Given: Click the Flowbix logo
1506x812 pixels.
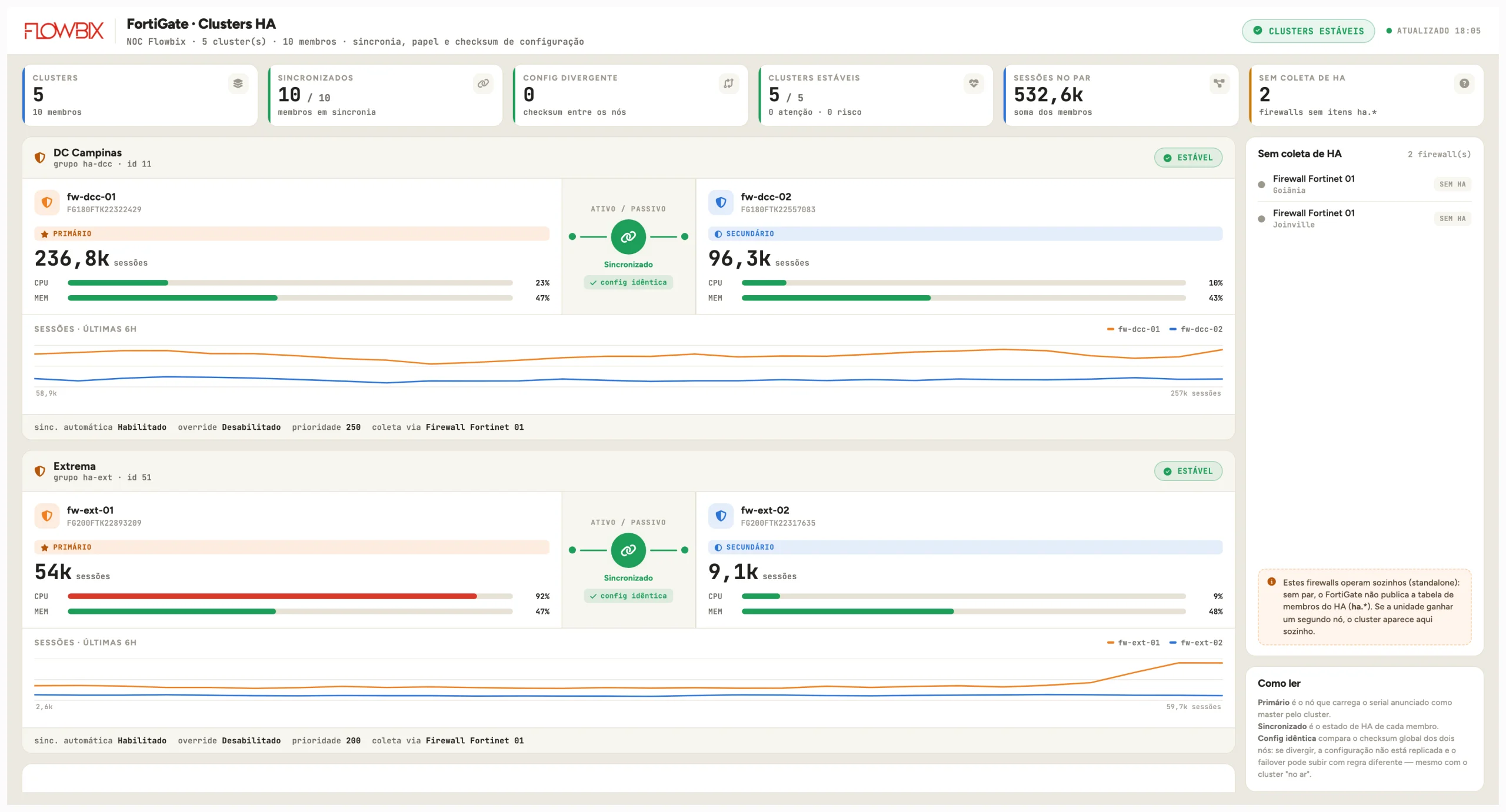Looking at the screenshot, I should click(64, 31).
